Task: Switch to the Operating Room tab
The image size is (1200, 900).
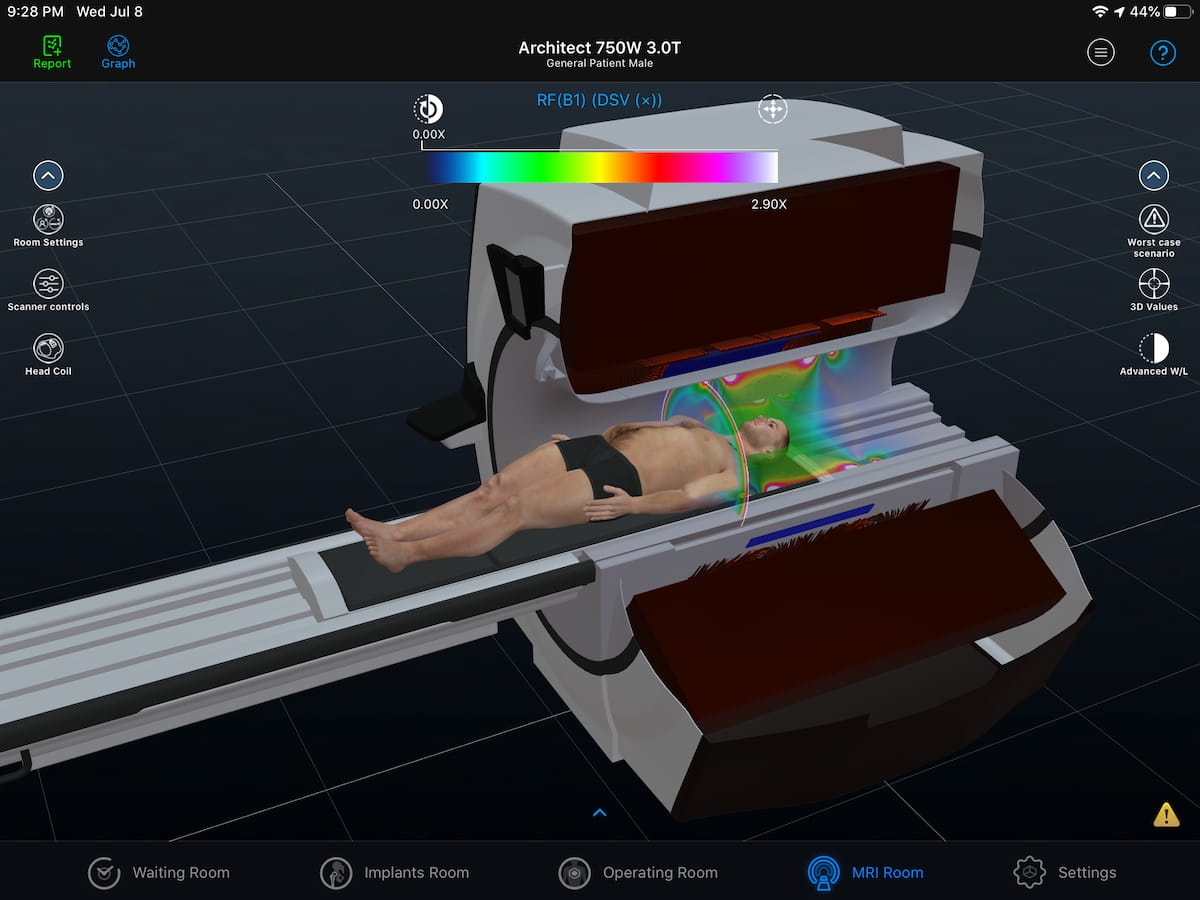Action: (639, 873)
